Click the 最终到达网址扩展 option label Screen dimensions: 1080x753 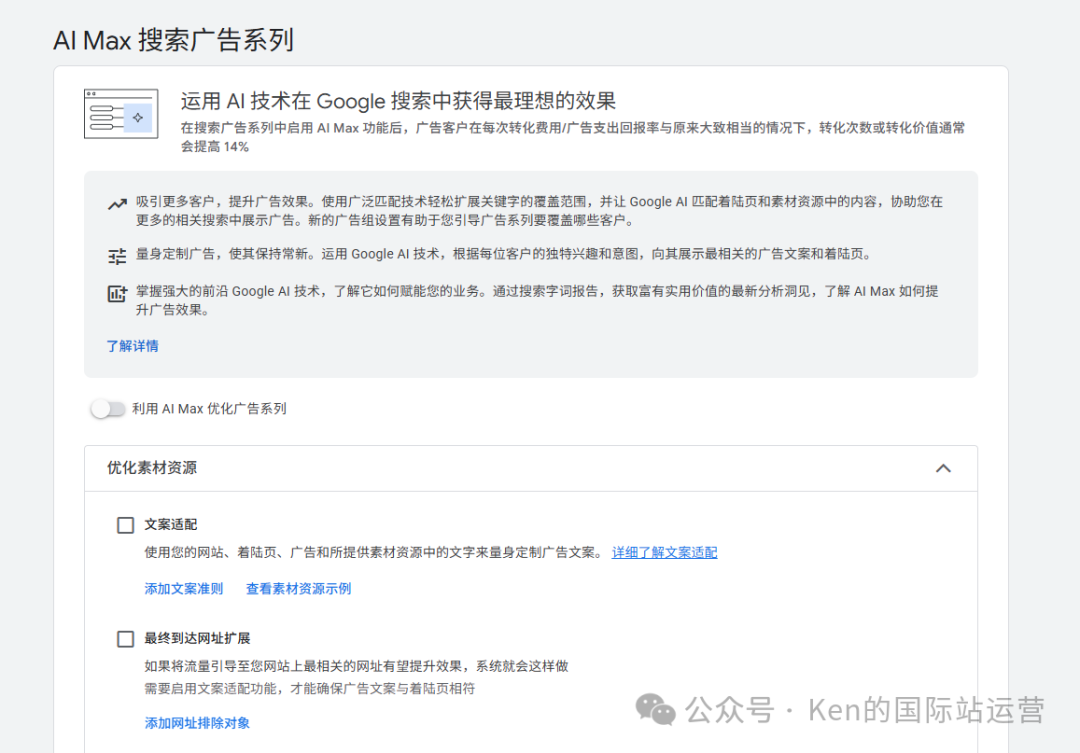point(197,639)
